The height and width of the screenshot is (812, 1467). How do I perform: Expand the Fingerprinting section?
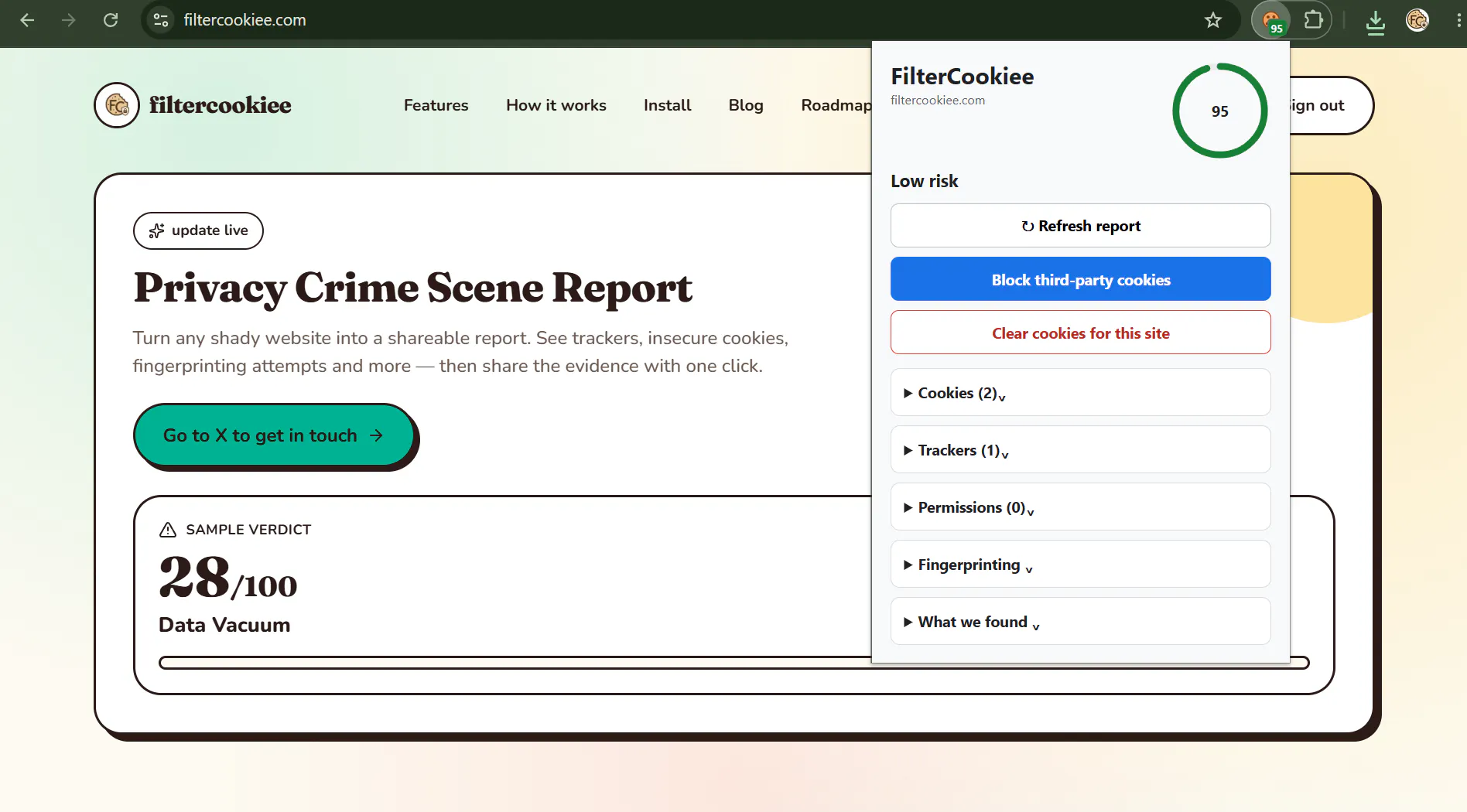coord(1080,565)
